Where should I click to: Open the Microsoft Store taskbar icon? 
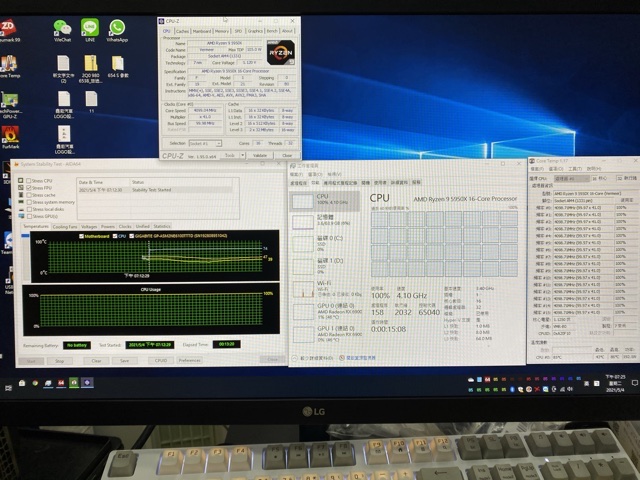pos(22,383)
